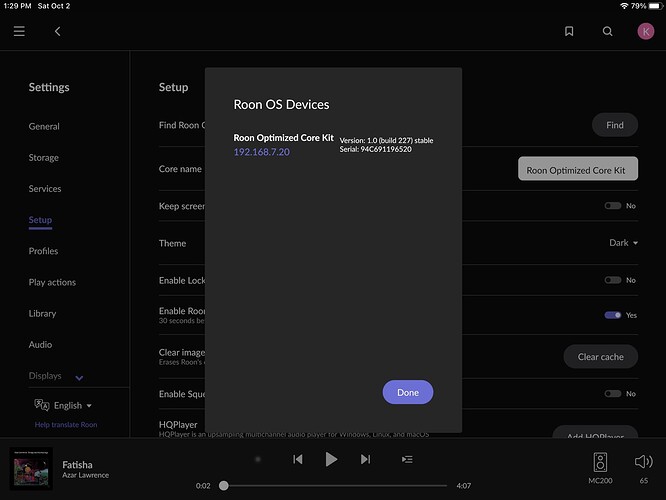
Task: Click the Version 1.0 build 227 text
Action: click(x=387, y=140)
